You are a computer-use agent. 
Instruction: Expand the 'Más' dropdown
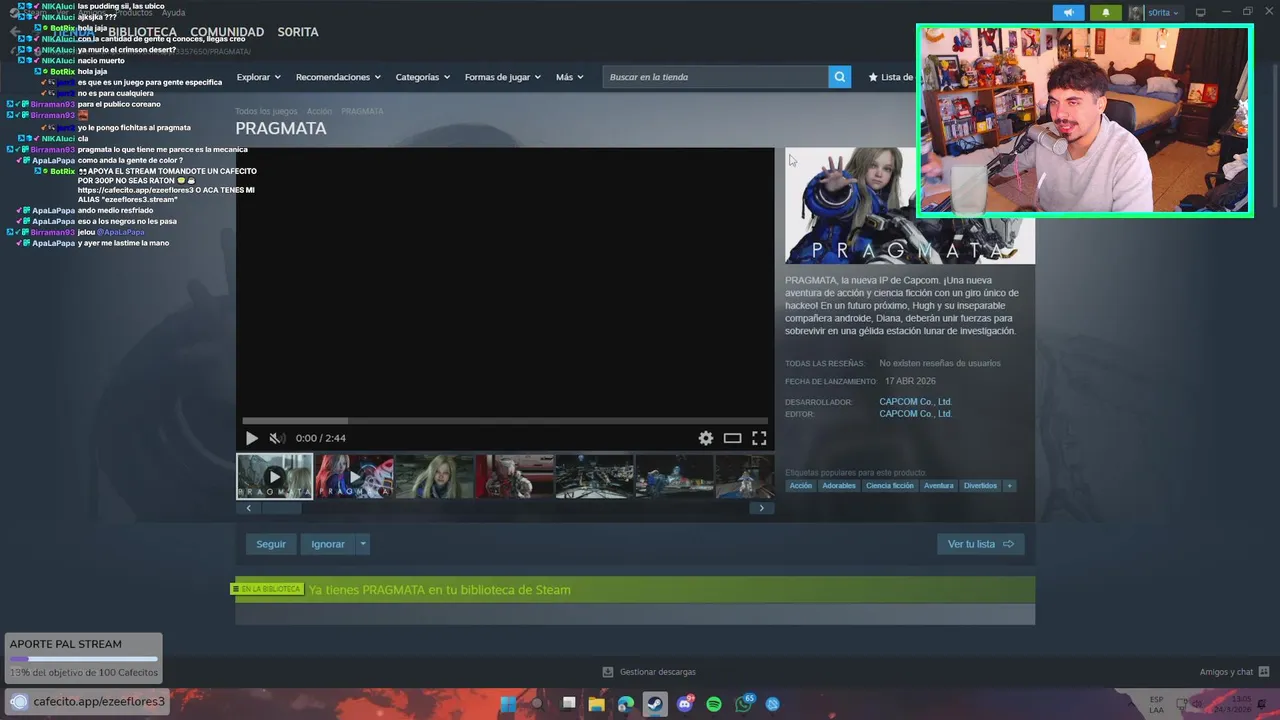tap(570, 77)
